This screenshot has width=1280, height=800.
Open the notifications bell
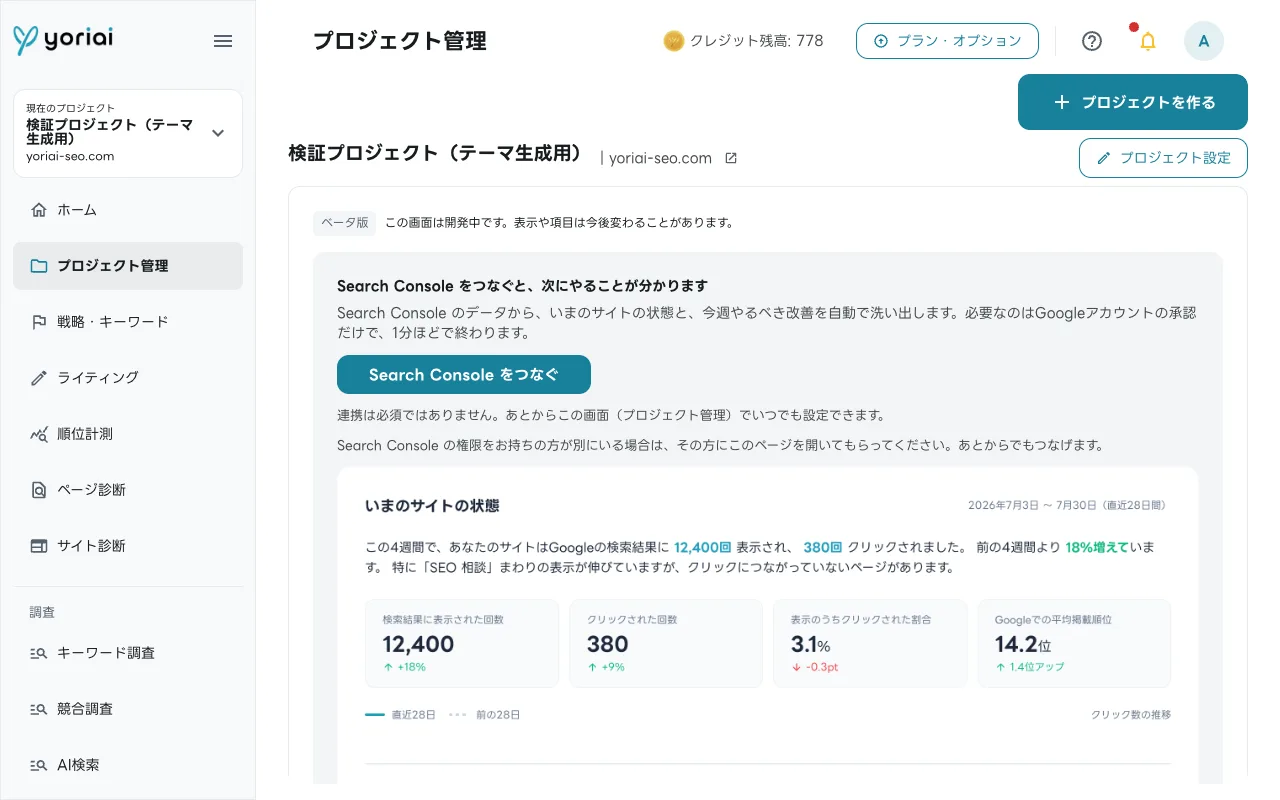pos(1148,41)
